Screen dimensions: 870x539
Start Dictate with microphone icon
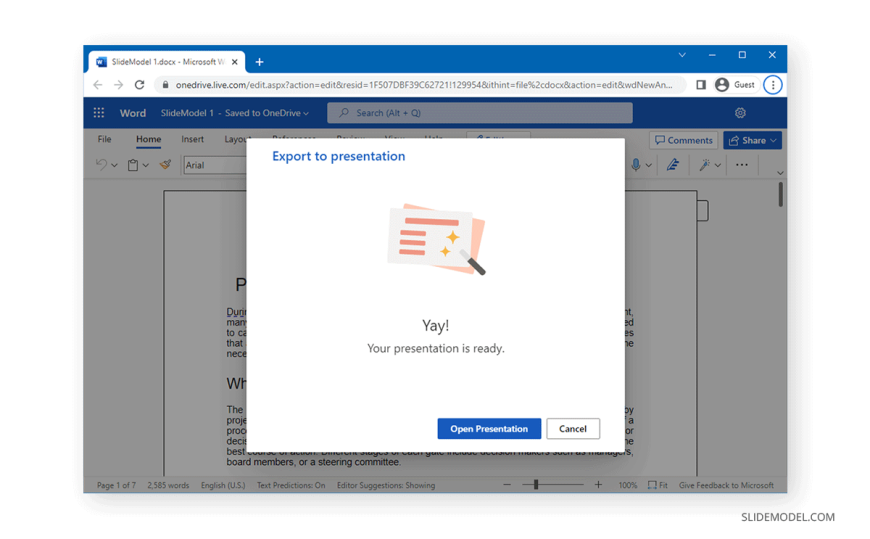636,165
